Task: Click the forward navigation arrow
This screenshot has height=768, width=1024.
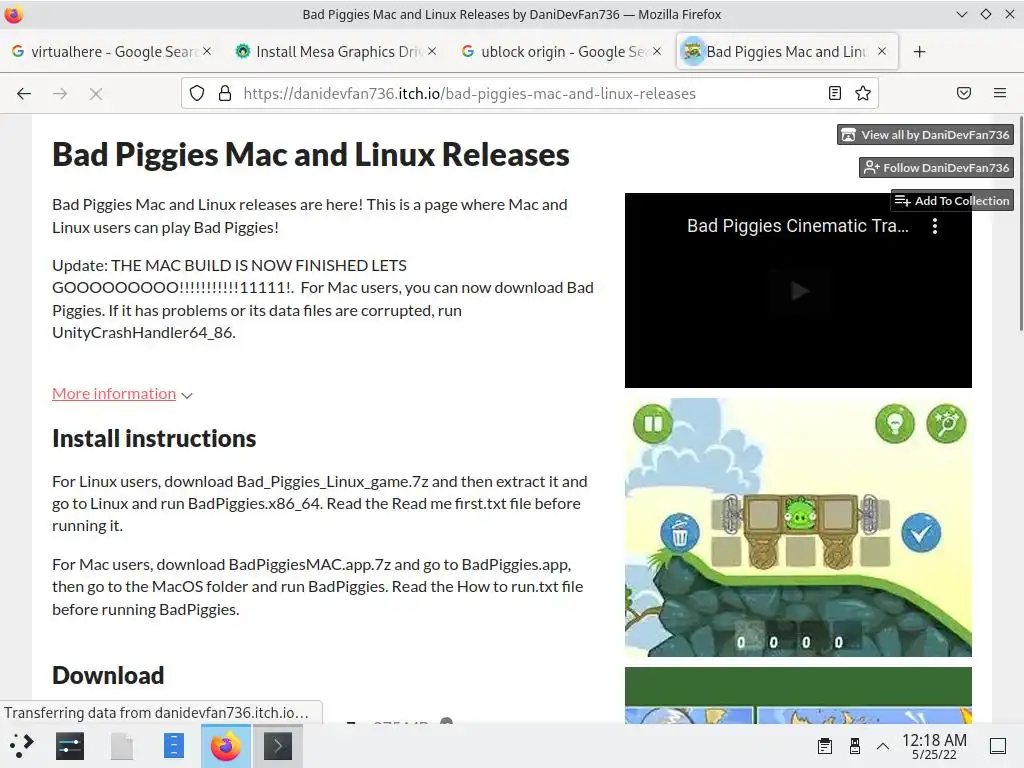Action: click(x=60, y=93)
